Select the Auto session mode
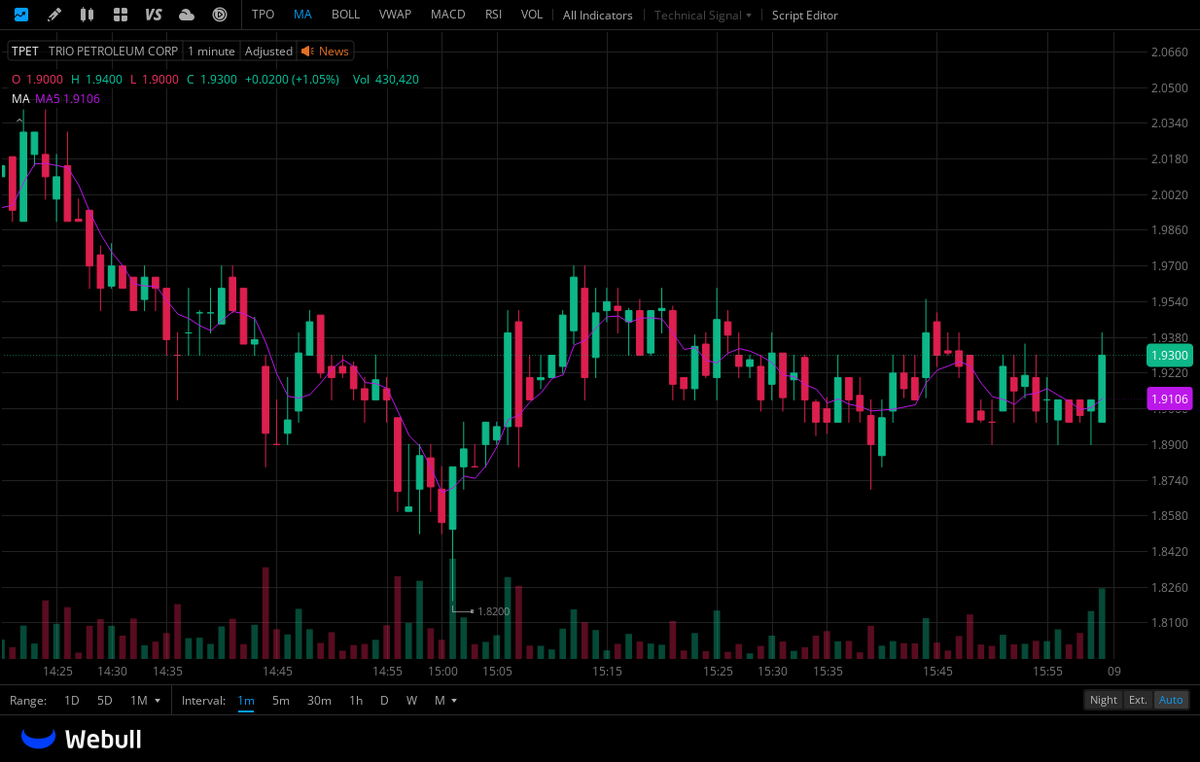The height and width of the screenshot is (762, 1200). pos(1171,700)
